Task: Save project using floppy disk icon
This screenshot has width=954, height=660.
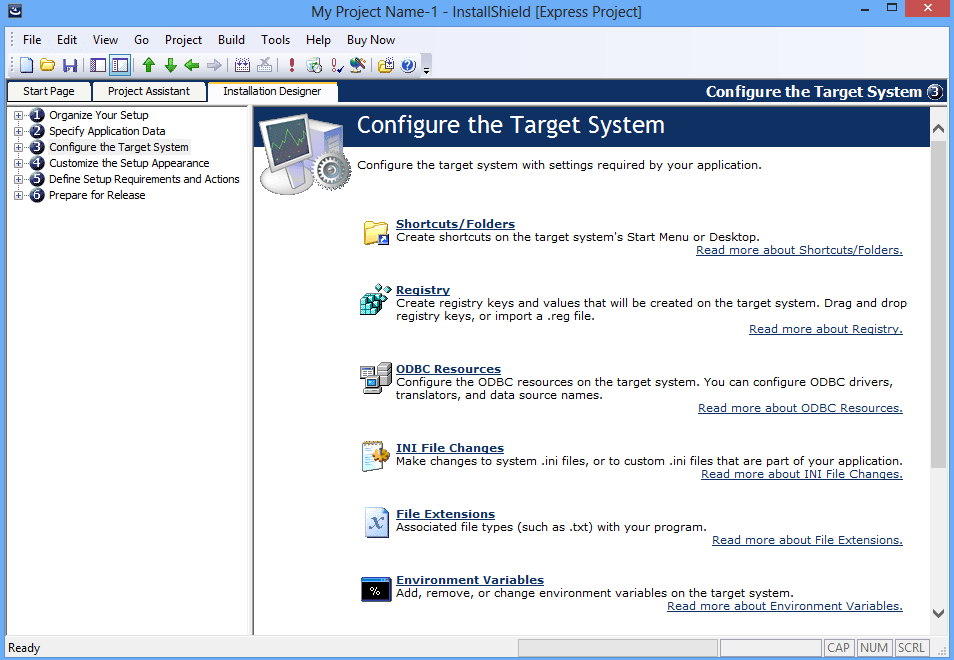Action: (x=70, y=65)
